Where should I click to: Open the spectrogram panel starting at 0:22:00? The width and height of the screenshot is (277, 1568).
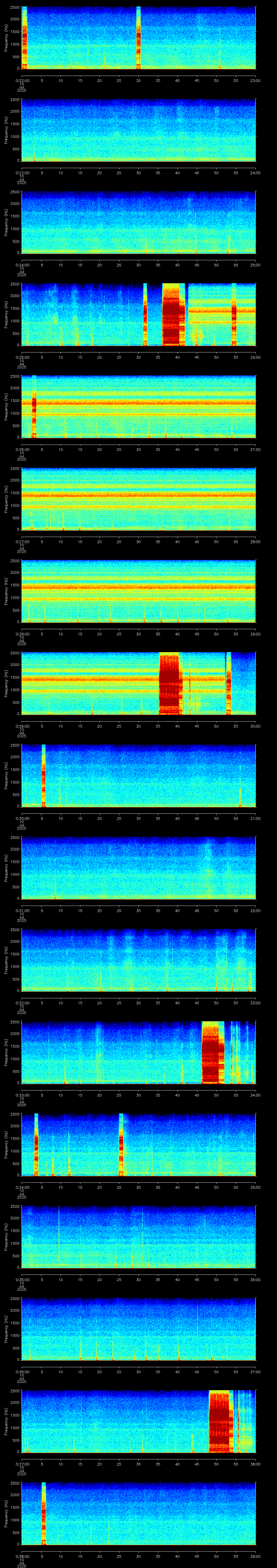[x=139, y=38]
